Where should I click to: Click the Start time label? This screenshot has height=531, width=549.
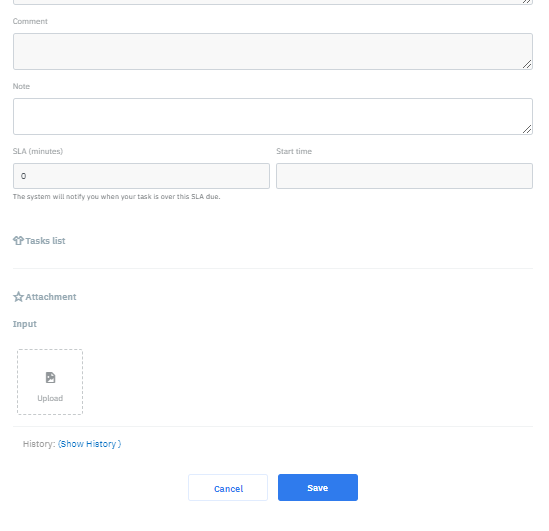(x=294, y=151)
